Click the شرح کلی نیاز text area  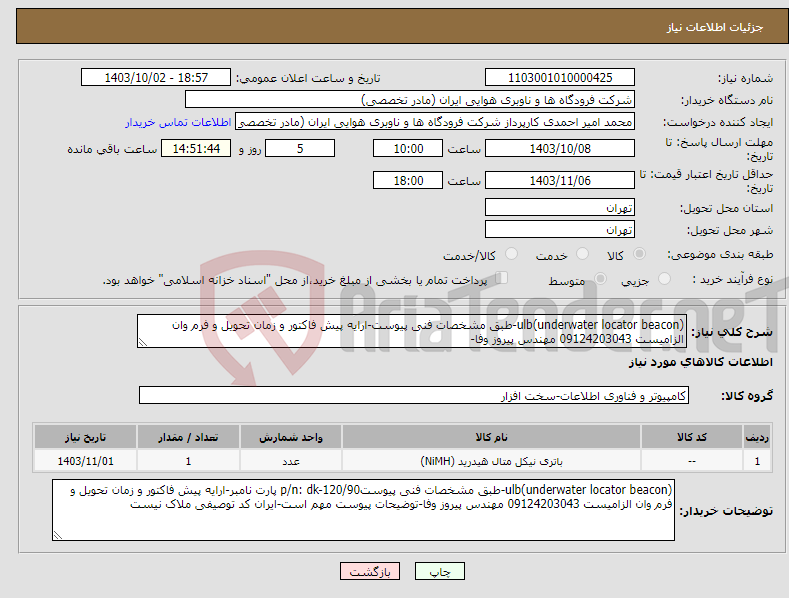click(x=412, y=331)
